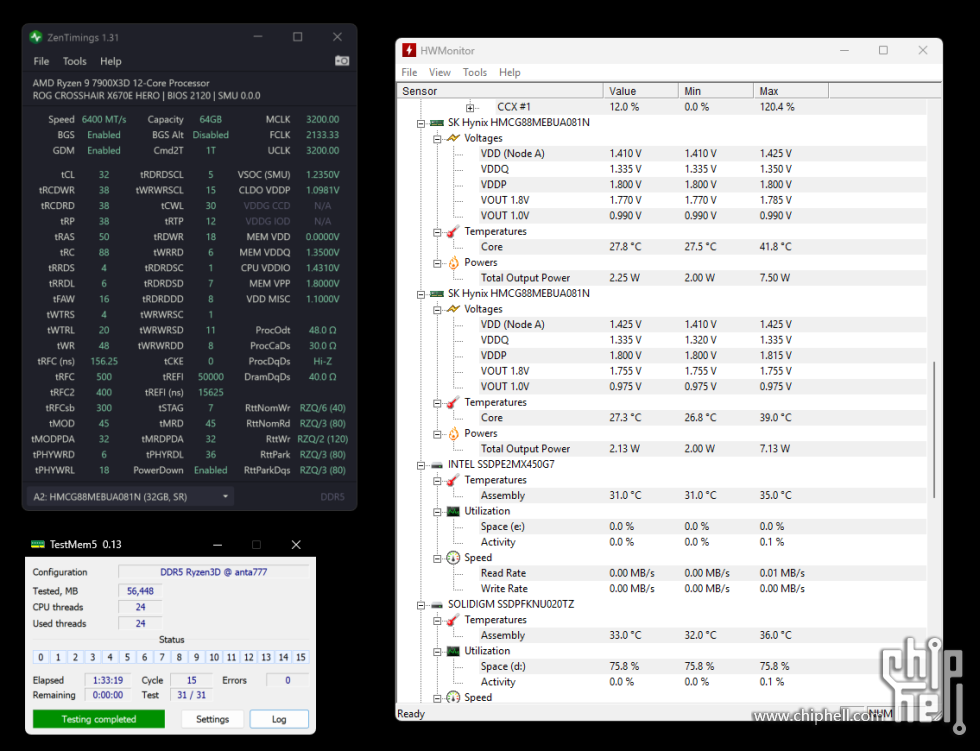Click TestMem5 status cell 7
Screen dimensions: 980x751
click(162, 657)
